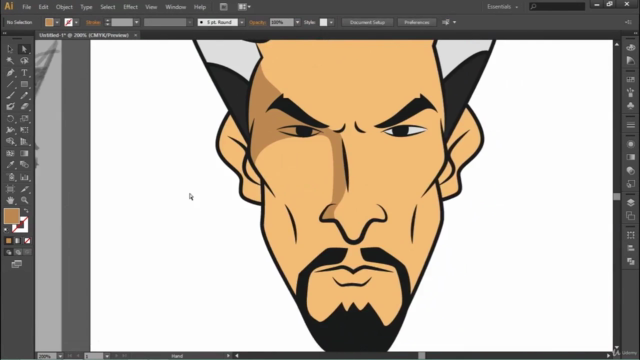Switch to Draw Normal mode

[x=9, y=252]
